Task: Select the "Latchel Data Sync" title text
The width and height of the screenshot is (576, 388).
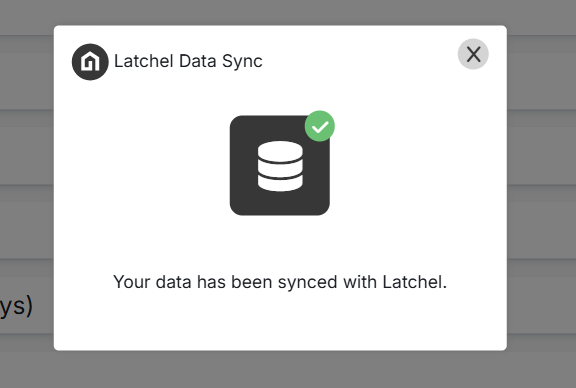Action: tap(188, 61)
